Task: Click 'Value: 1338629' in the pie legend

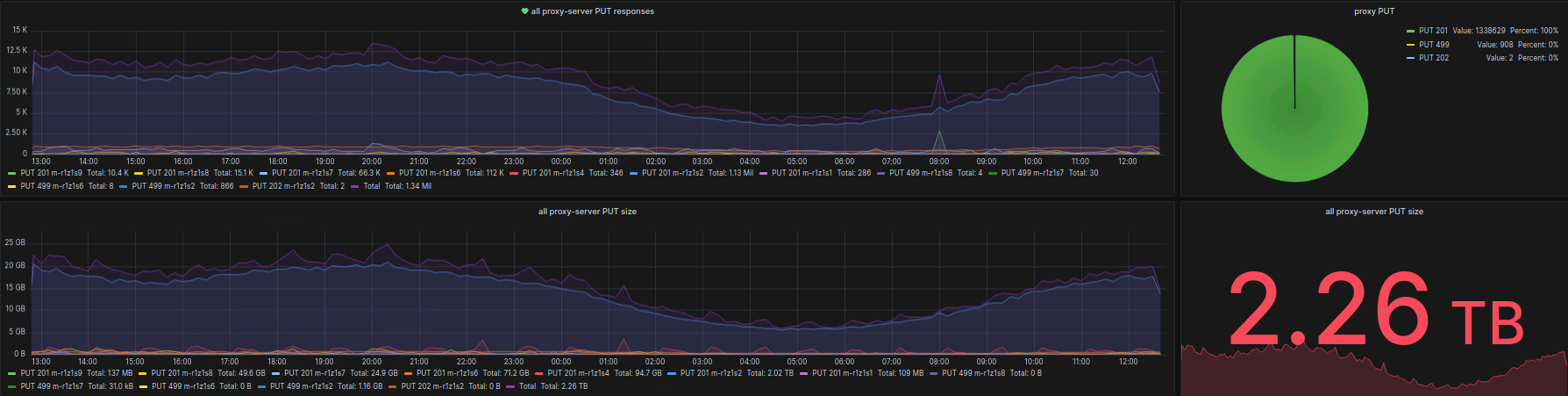Action: coord(1479,31)
